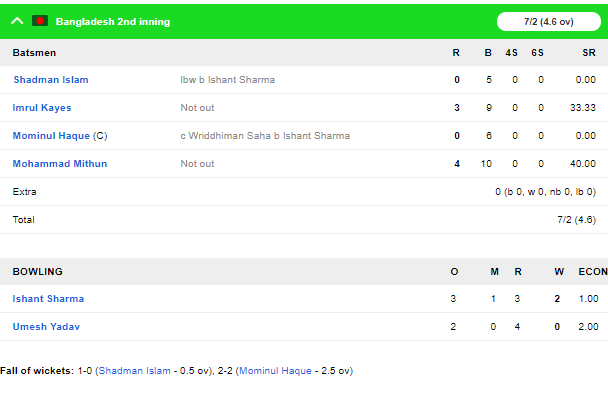Open Shadman Islam link in Fall of wickets
Viewport: 608px width, 397px height.
pos(135,371)
